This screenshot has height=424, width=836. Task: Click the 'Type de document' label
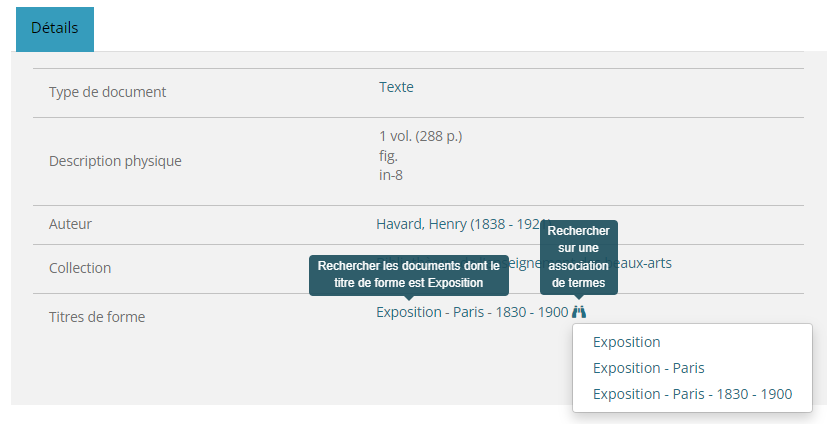pos(108,92)
